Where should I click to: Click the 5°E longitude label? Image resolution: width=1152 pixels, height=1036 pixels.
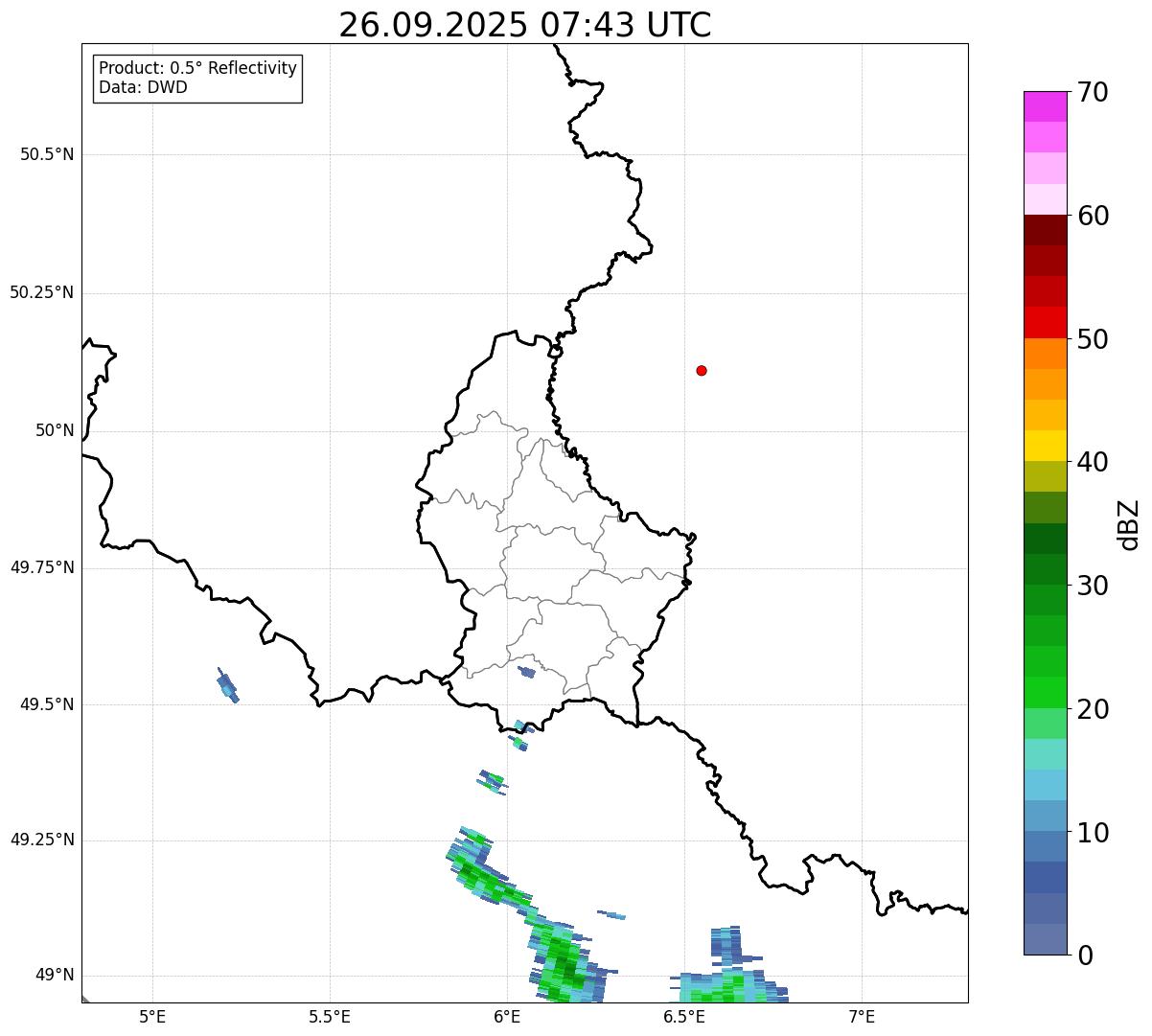[x=152, y=1017]
